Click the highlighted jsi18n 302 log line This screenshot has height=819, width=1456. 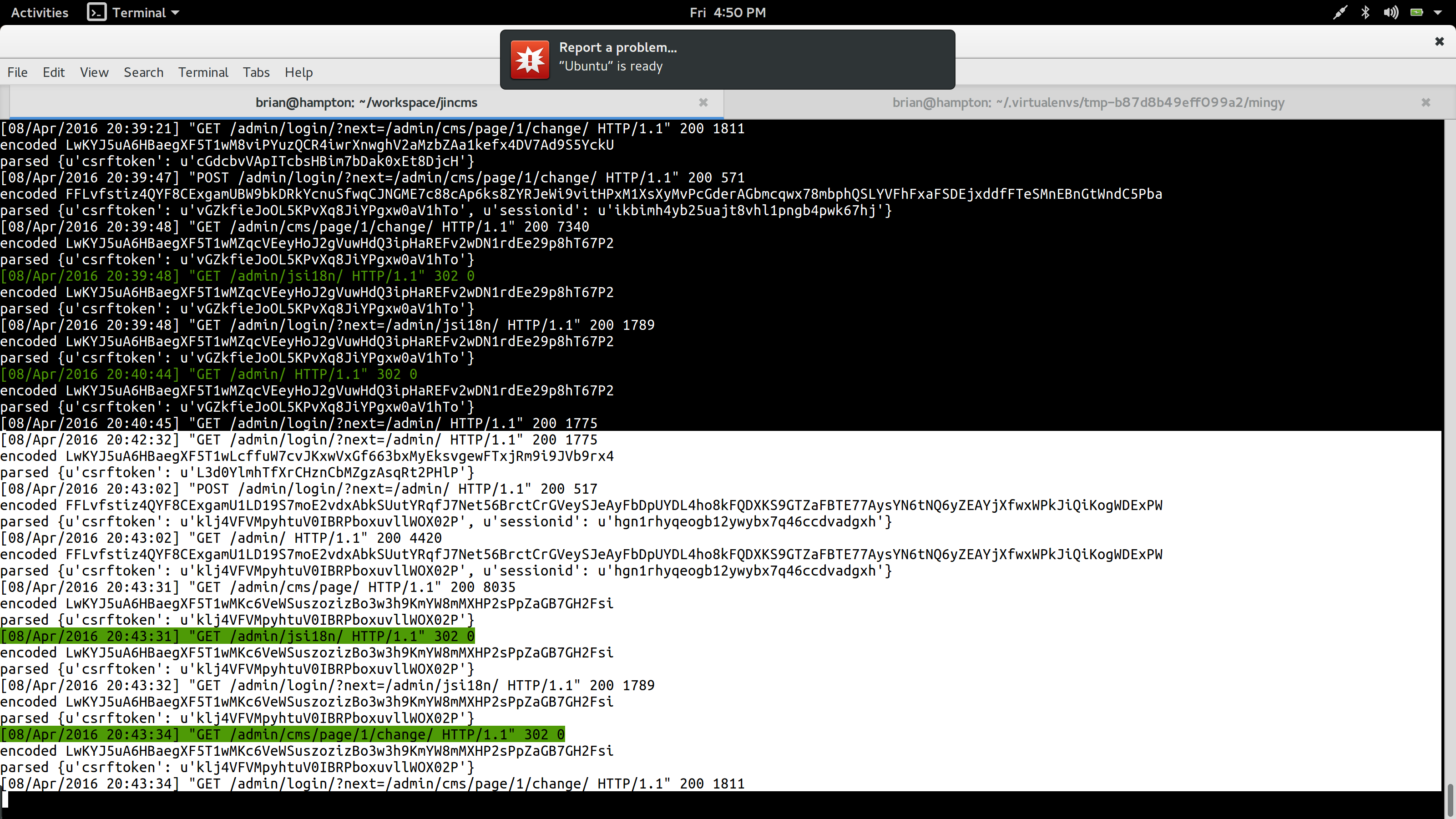click(x=238, y=637)
